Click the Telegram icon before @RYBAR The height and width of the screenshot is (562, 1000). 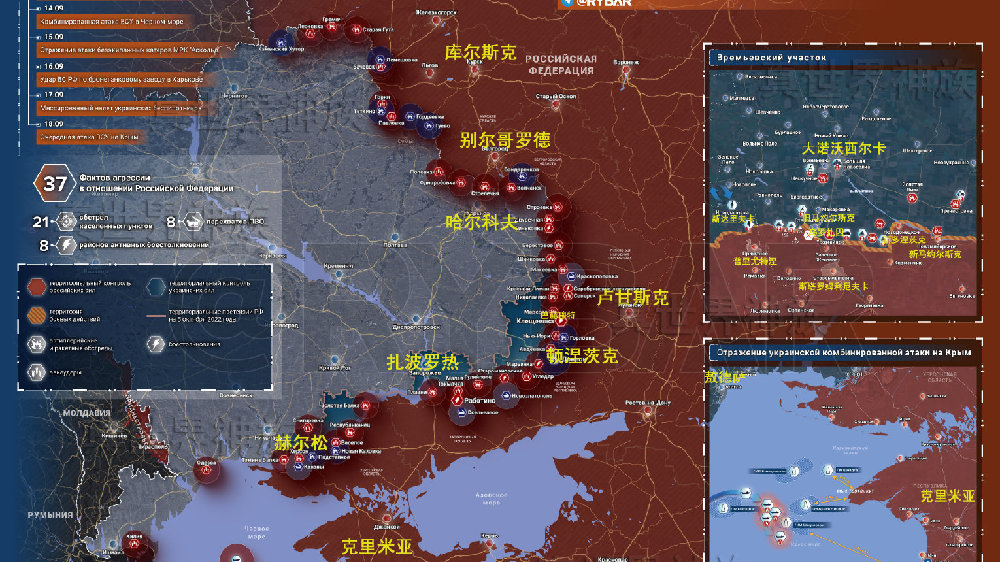click(x=567, y=3)
